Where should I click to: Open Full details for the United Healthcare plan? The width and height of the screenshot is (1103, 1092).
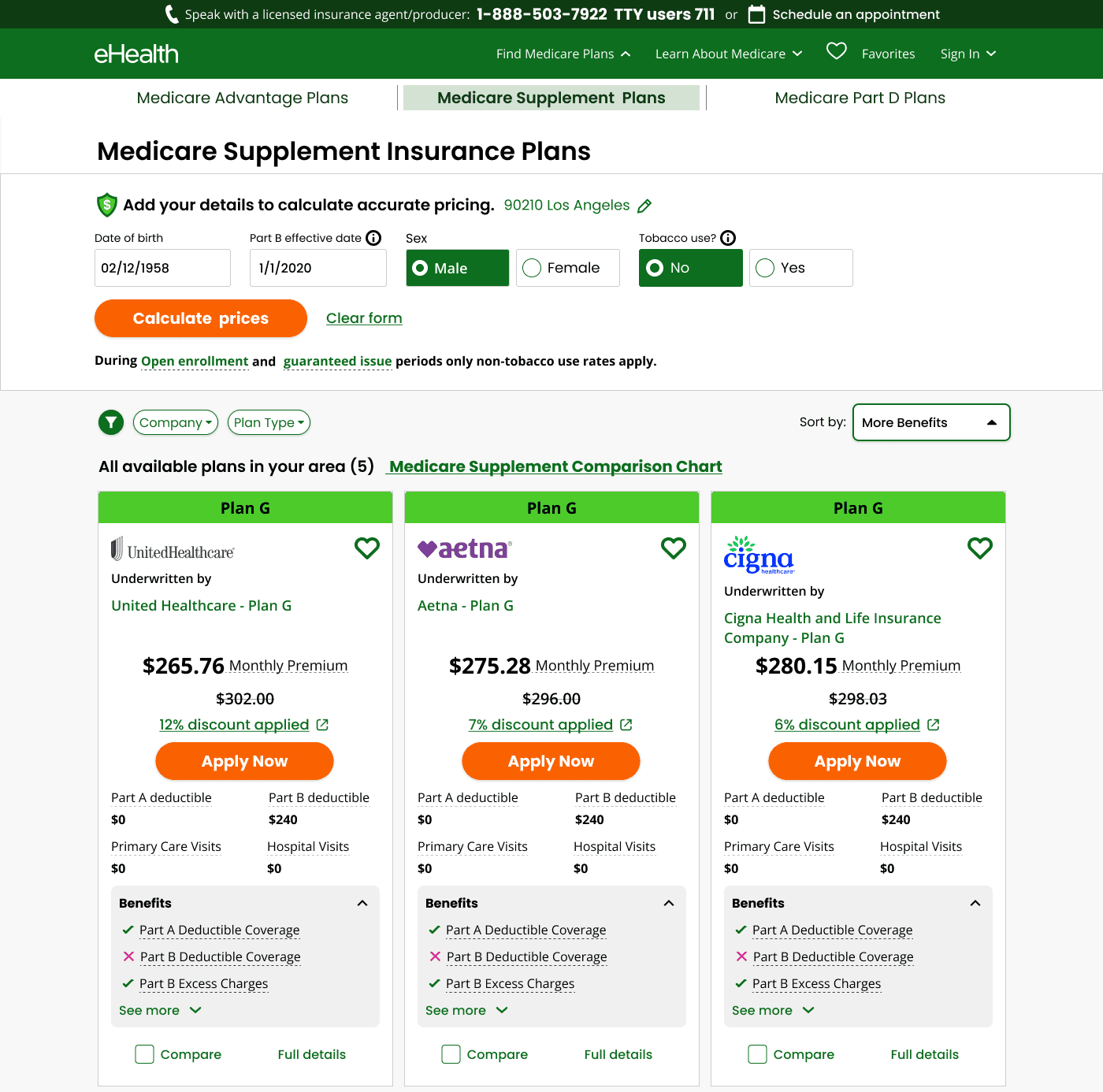point(312,1054)
